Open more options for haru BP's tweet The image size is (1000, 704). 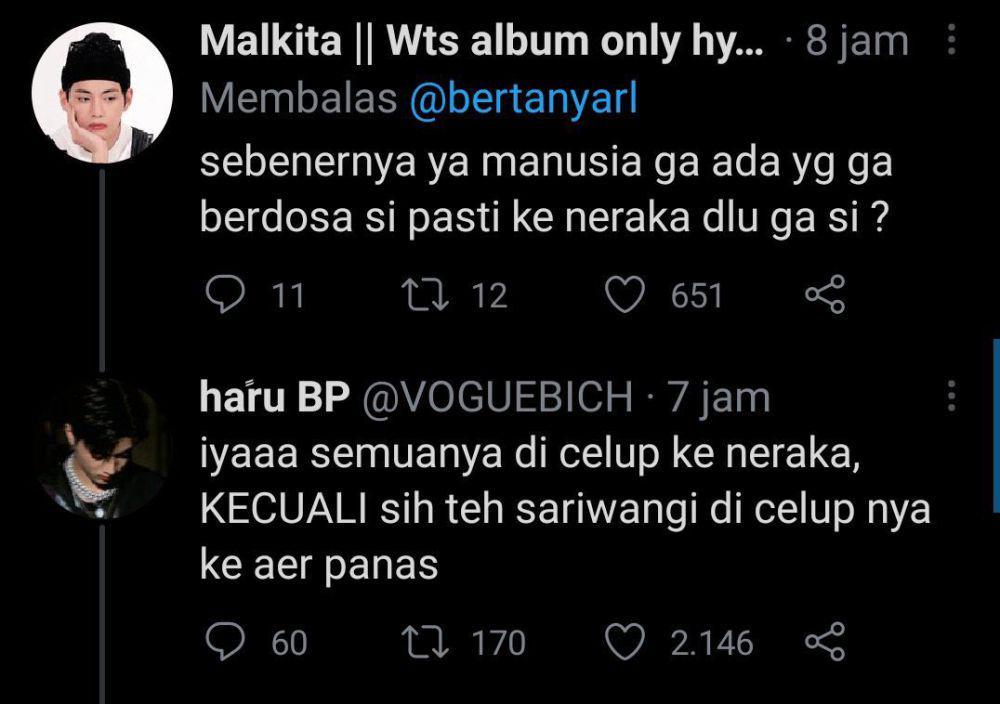(951, 395)
